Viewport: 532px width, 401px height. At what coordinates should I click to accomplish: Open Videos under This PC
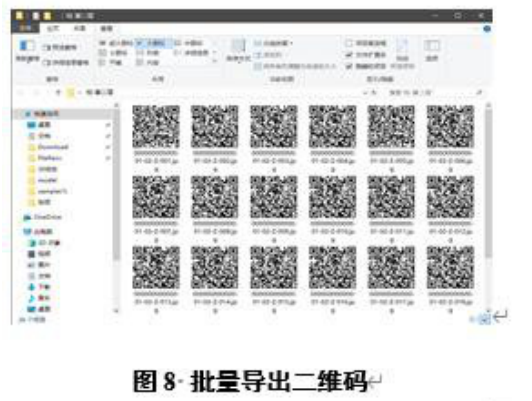(x=40, y=254)
